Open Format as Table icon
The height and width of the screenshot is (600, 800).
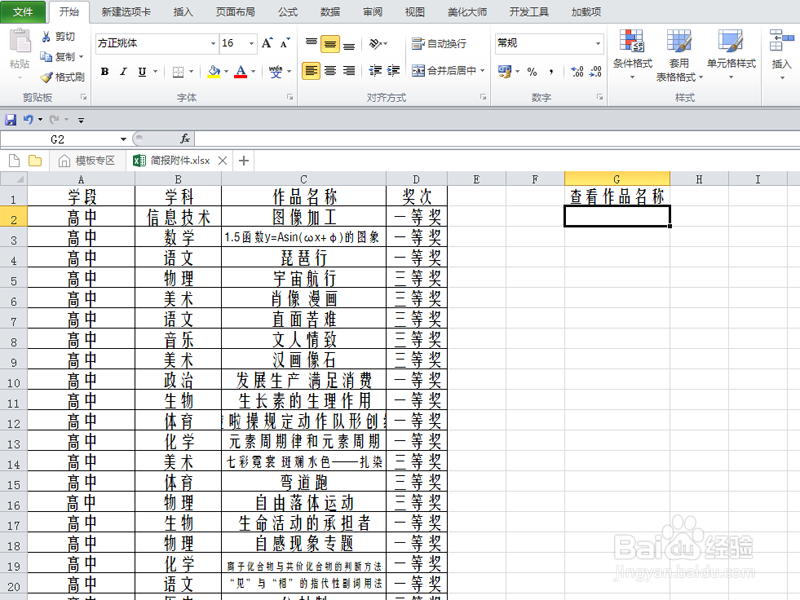click(679, 41)
